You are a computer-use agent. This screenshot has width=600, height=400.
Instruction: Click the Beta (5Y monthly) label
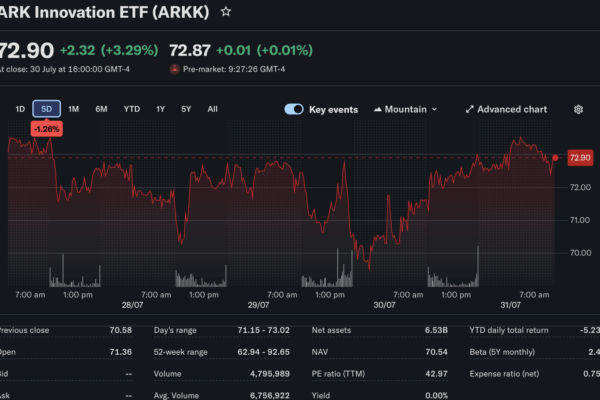502,352
